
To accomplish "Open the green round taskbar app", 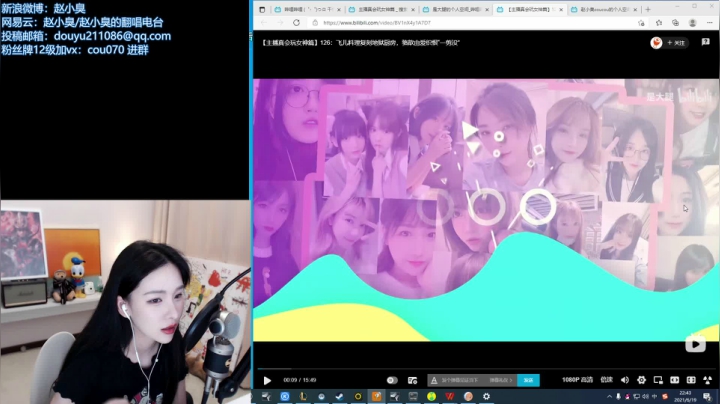I will coord(431,396).
